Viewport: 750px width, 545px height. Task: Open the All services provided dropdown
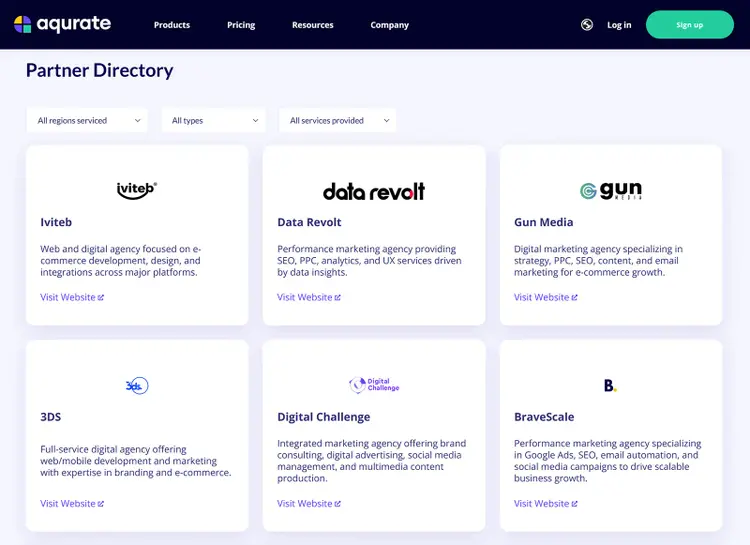337,121
